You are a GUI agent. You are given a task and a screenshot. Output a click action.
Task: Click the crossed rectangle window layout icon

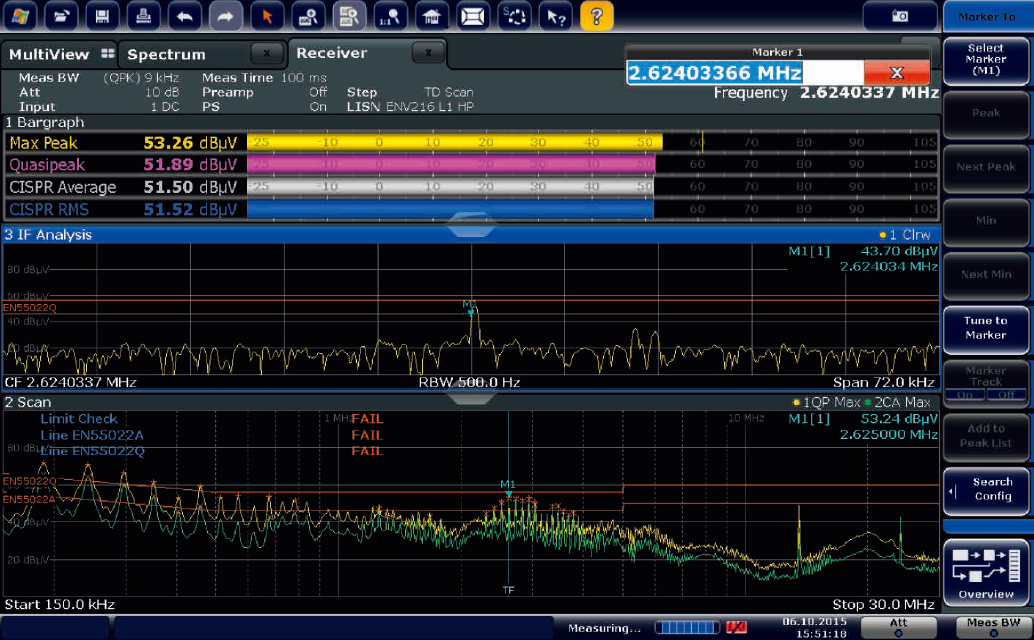(x=473, y=15)
